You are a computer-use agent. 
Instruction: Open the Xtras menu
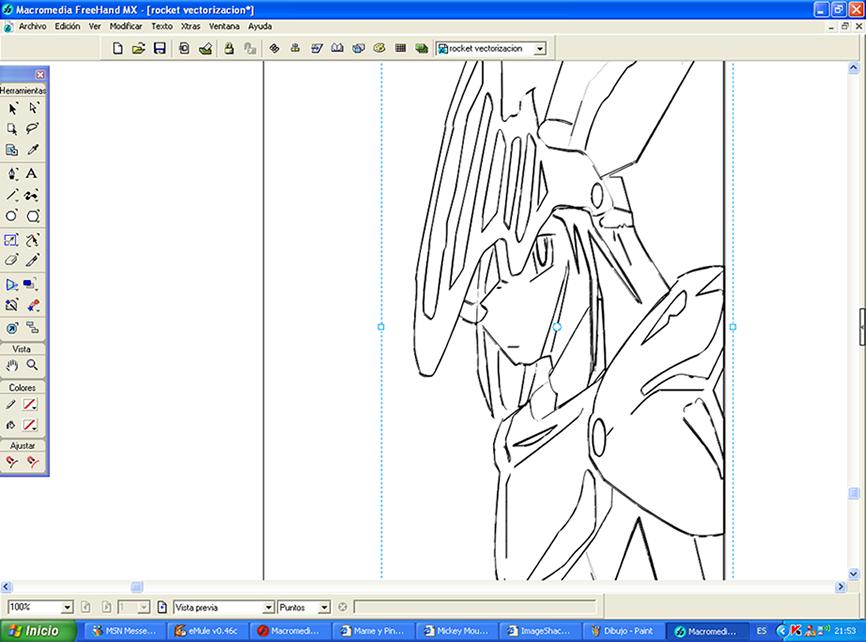pyautogui.click(x=191, y=26)
